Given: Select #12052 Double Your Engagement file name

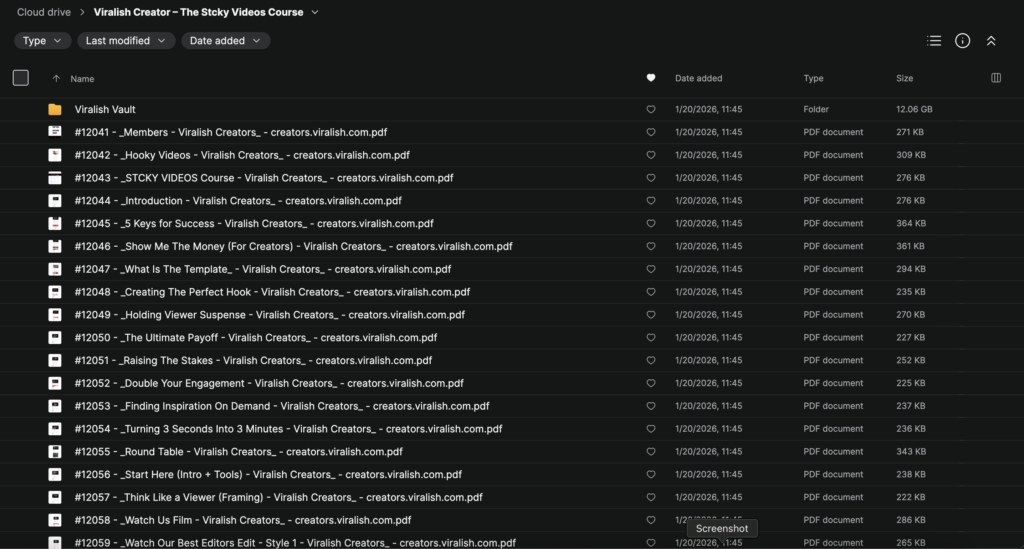Looking at the screenshot, I should point(269,383).
